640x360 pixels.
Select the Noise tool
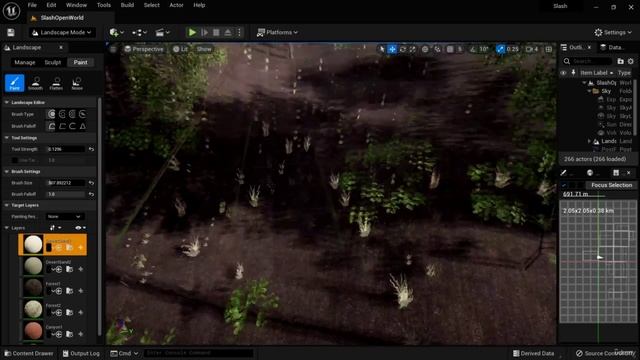tap(77, 83)
